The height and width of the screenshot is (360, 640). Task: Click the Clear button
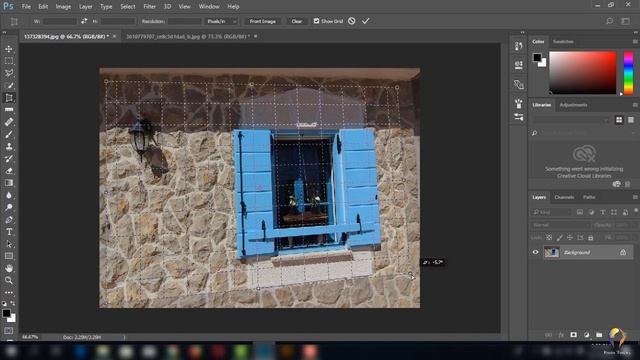[x=297, y=21]
